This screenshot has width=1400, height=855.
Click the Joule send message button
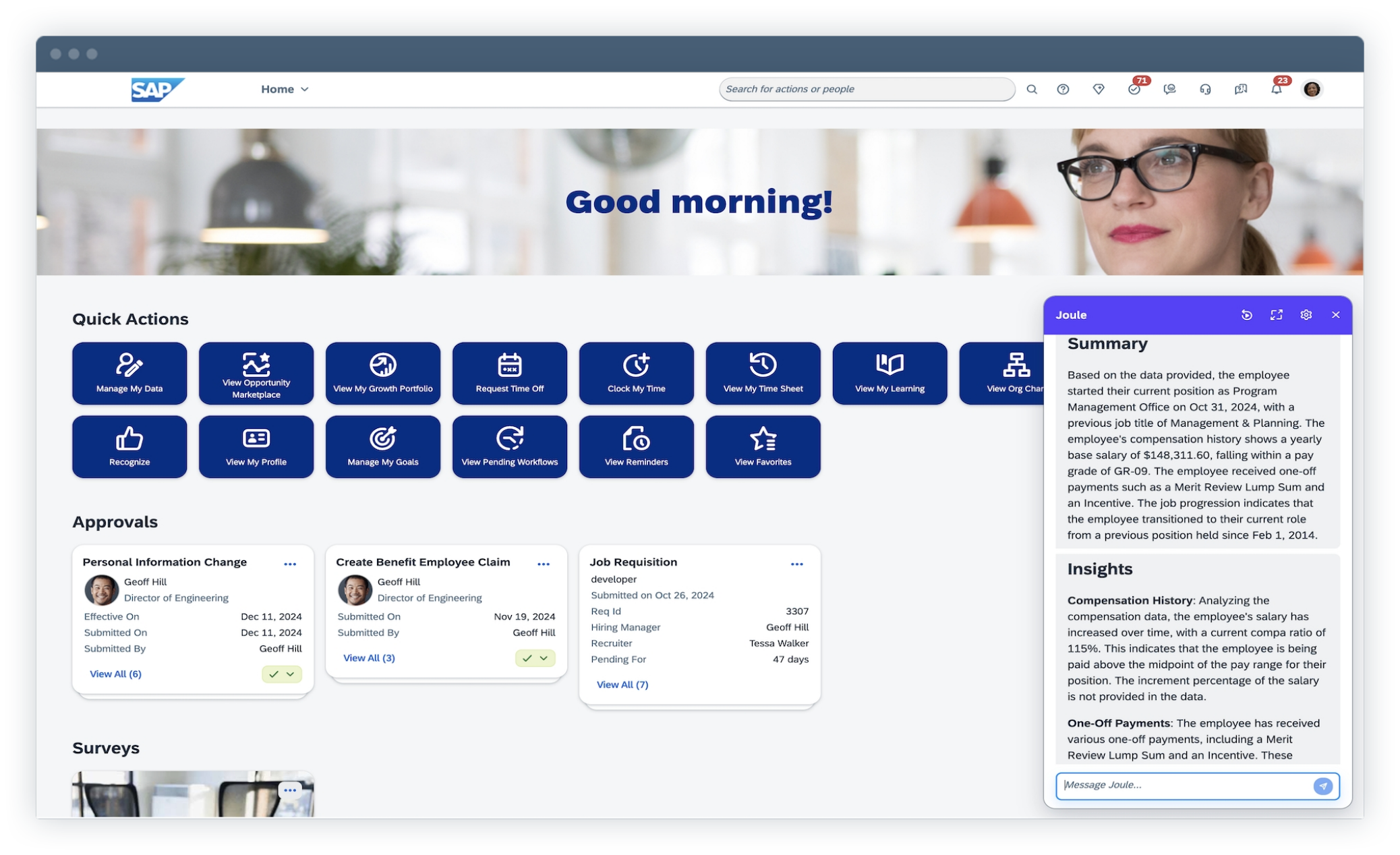1323,786
